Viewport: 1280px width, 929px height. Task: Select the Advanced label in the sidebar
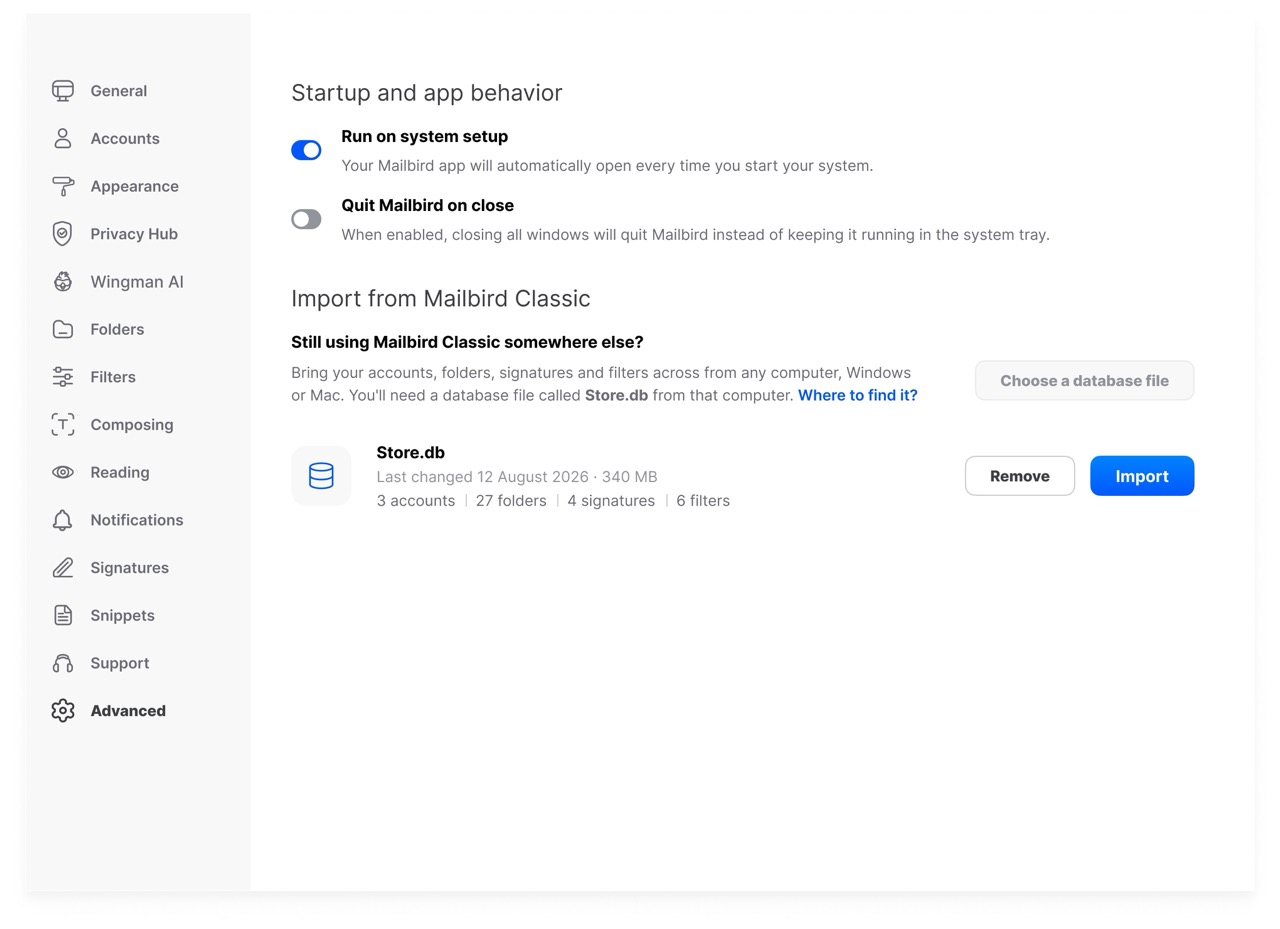tap(128, 711)
